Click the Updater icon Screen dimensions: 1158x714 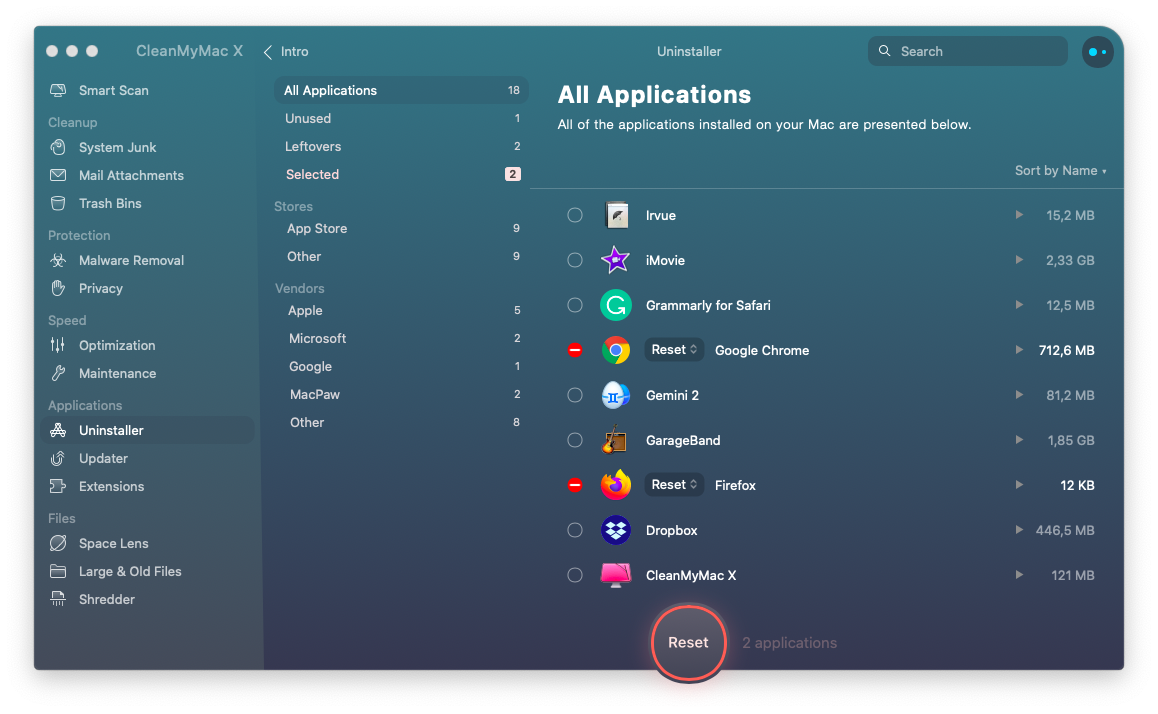tap(58, 458)
